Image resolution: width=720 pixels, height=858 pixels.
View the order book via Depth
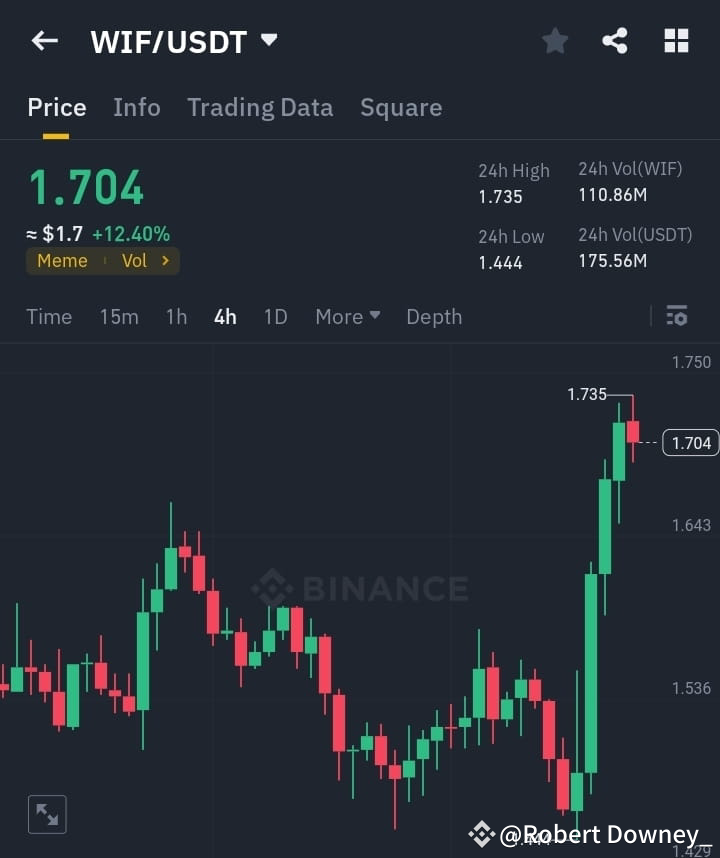tap(434, 316)
